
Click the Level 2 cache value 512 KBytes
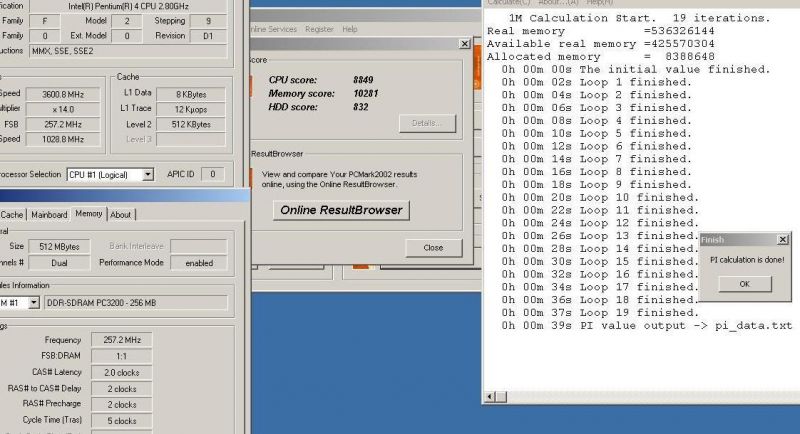click(x=191, y=124)
